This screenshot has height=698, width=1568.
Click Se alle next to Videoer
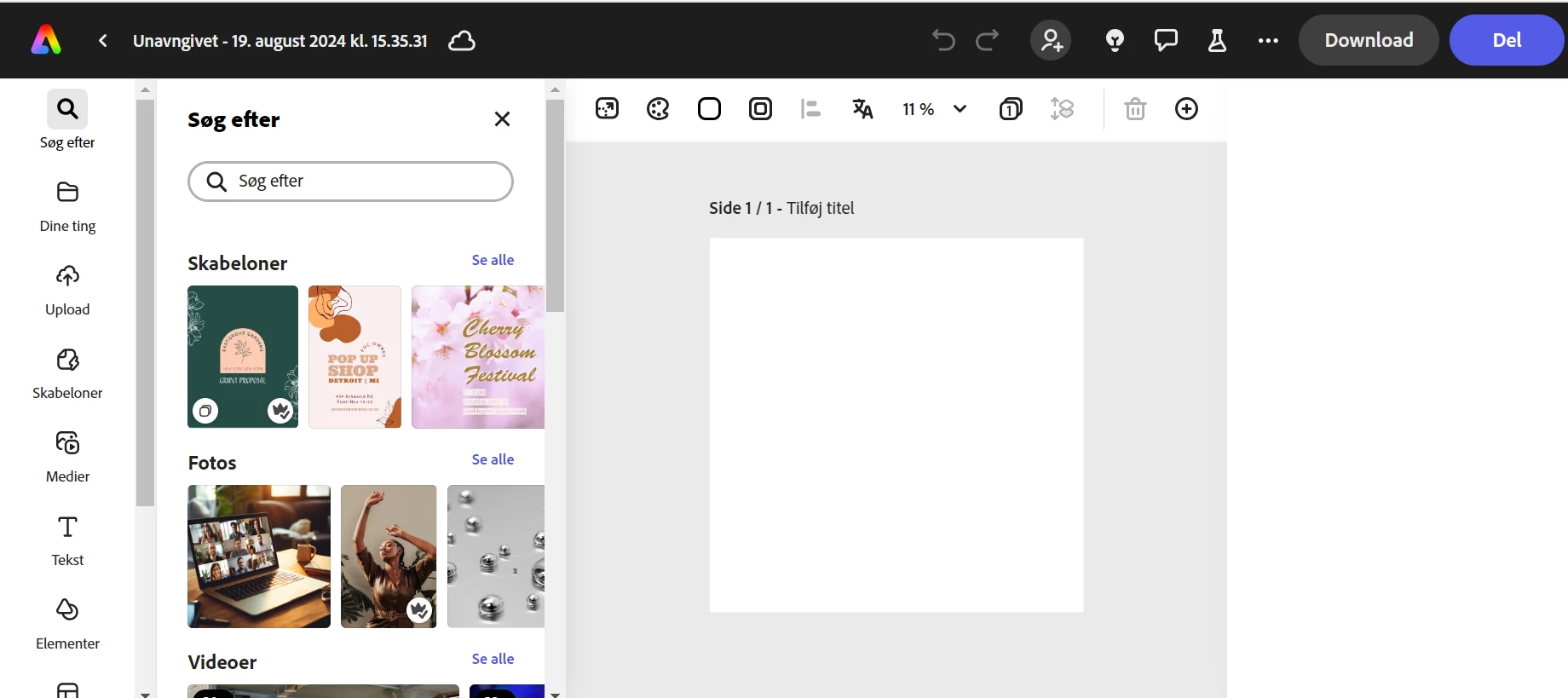point(493,659)
